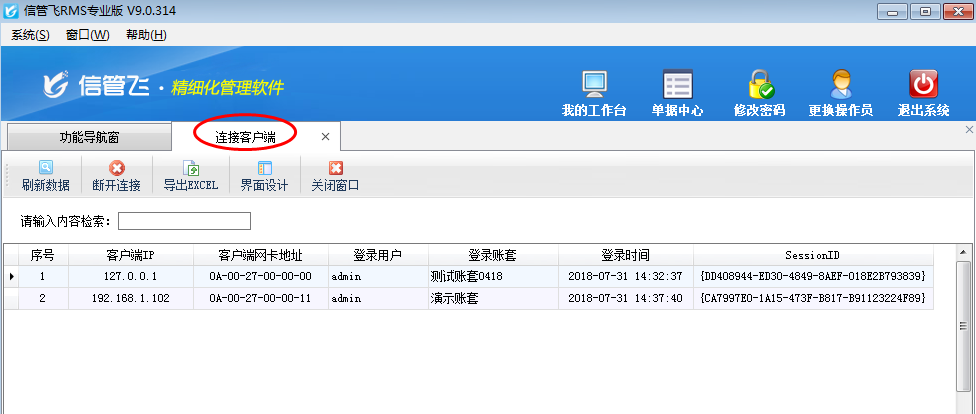Screen dimensions: 976x414
Task: Open the 帮助(H) menu
Action: tap(146, 35)
